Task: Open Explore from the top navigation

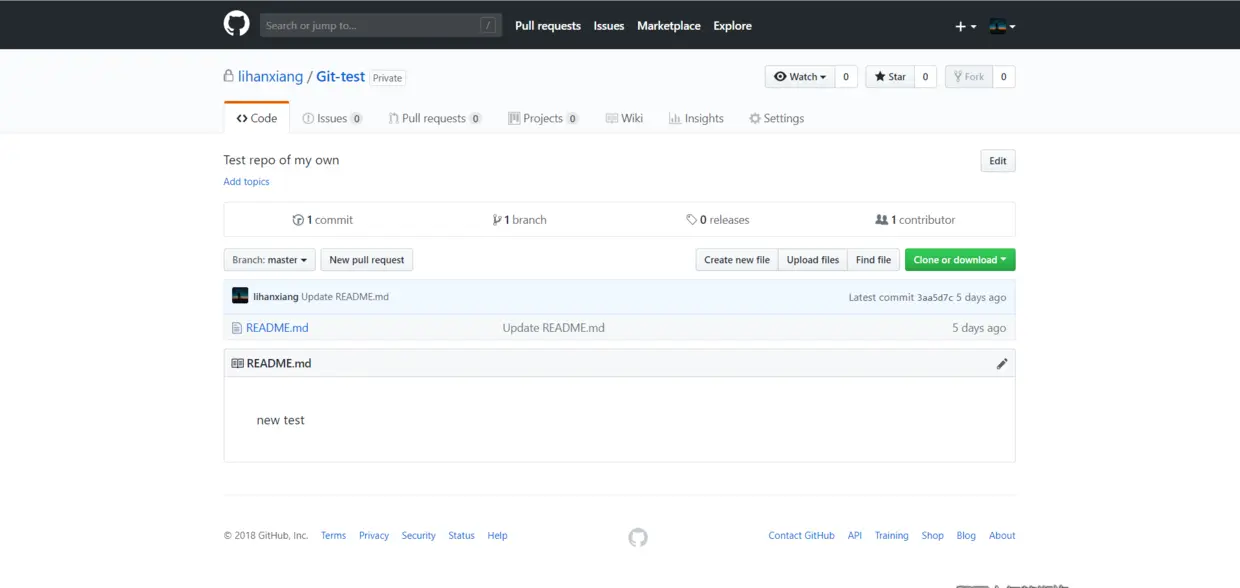Action: click(733, 26)
